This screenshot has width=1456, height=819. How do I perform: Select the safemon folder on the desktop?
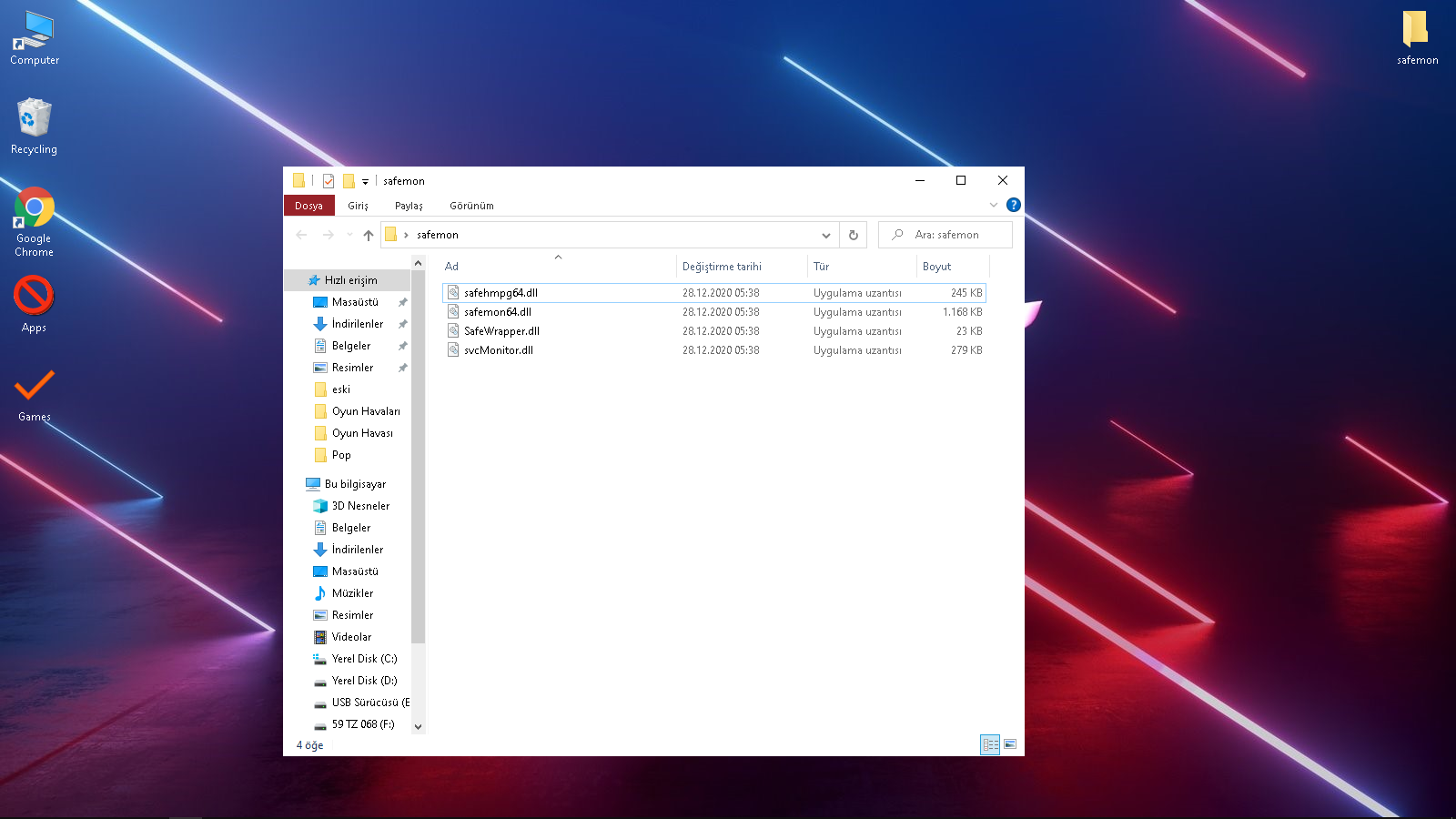pos(1417,37)
